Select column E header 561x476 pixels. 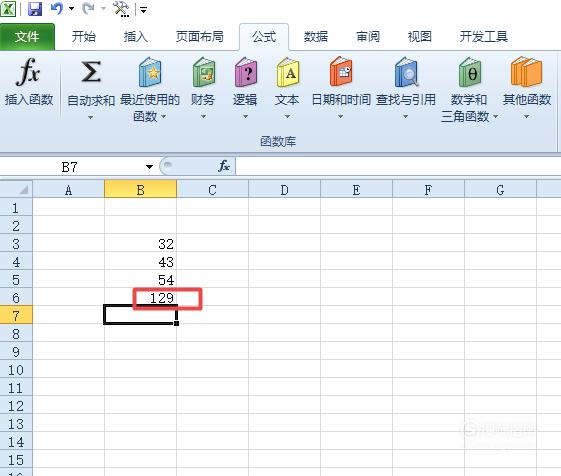[x=356, y=189]
